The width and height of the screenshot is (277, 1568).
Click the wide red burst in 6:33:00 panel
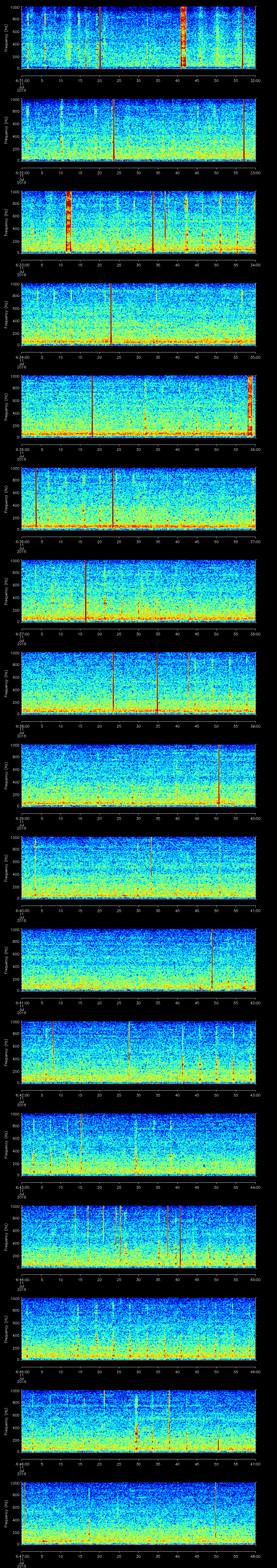pos(68,222)
